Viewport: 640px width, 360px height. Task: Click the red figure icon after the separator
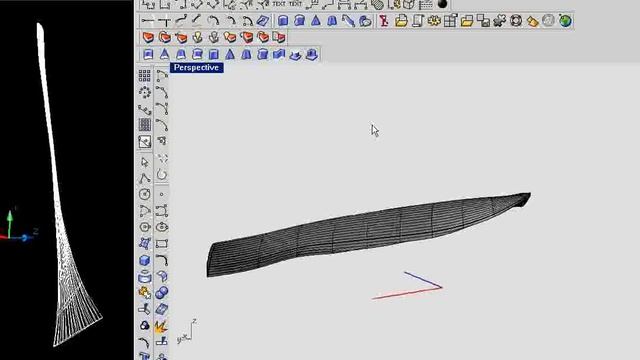(384, 21)
